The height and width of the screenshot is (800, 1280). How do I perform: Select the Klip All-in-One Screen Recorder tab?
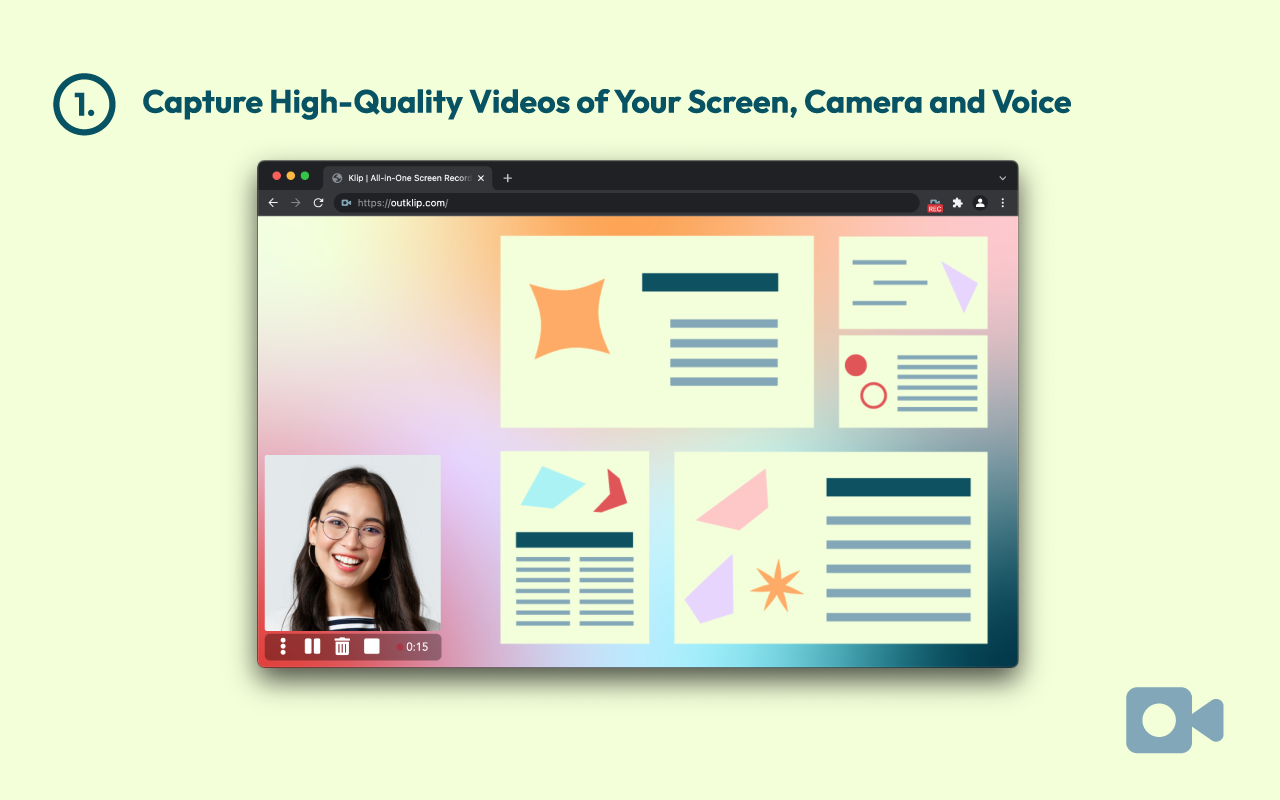(x=405, y=177)
